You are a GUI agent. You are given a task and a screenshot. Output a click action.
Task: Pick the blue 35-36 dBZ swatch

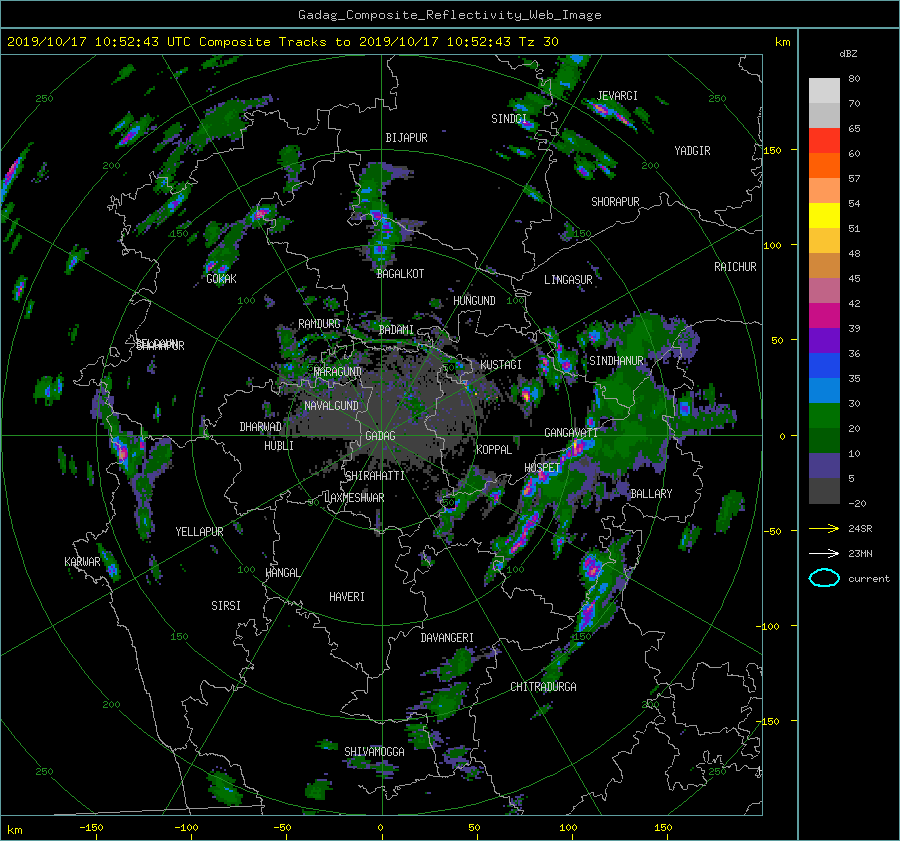click(824, 366)
